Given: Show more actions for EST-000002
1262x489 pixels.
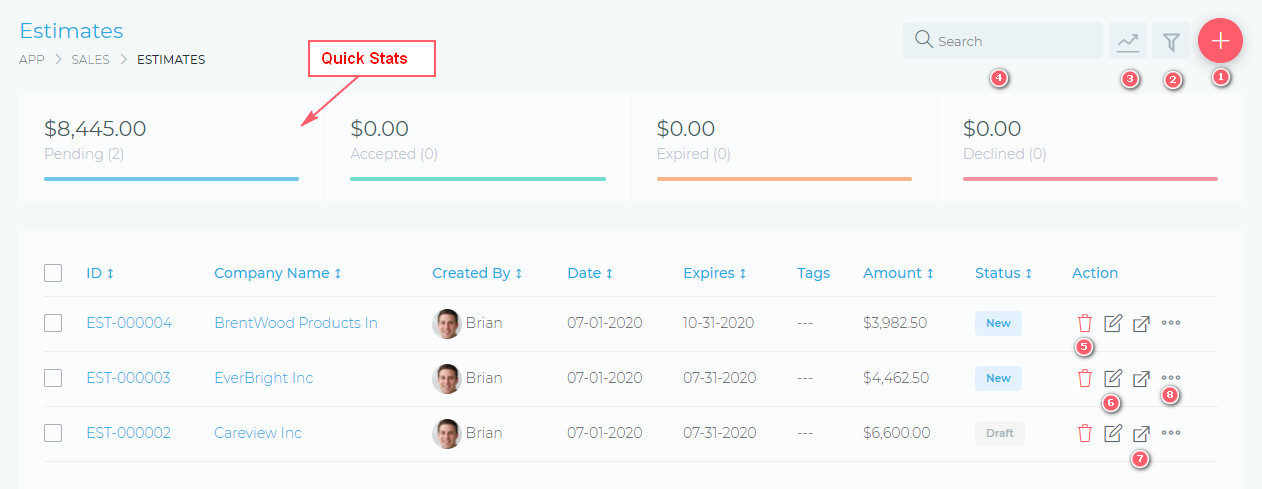Looking at the screenshot, I should (x=1171, y=433).
